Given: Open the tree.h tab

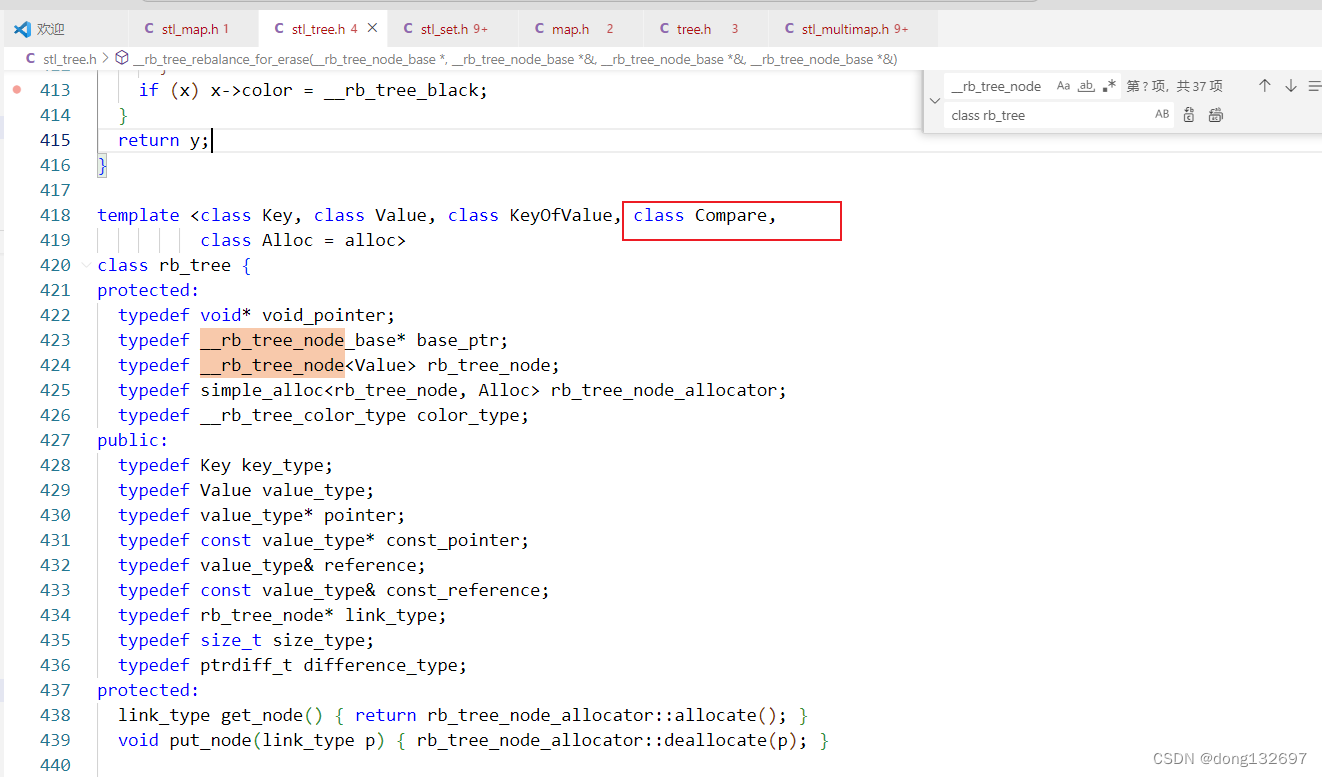Looking at the screenshot, I should [708, 29].
